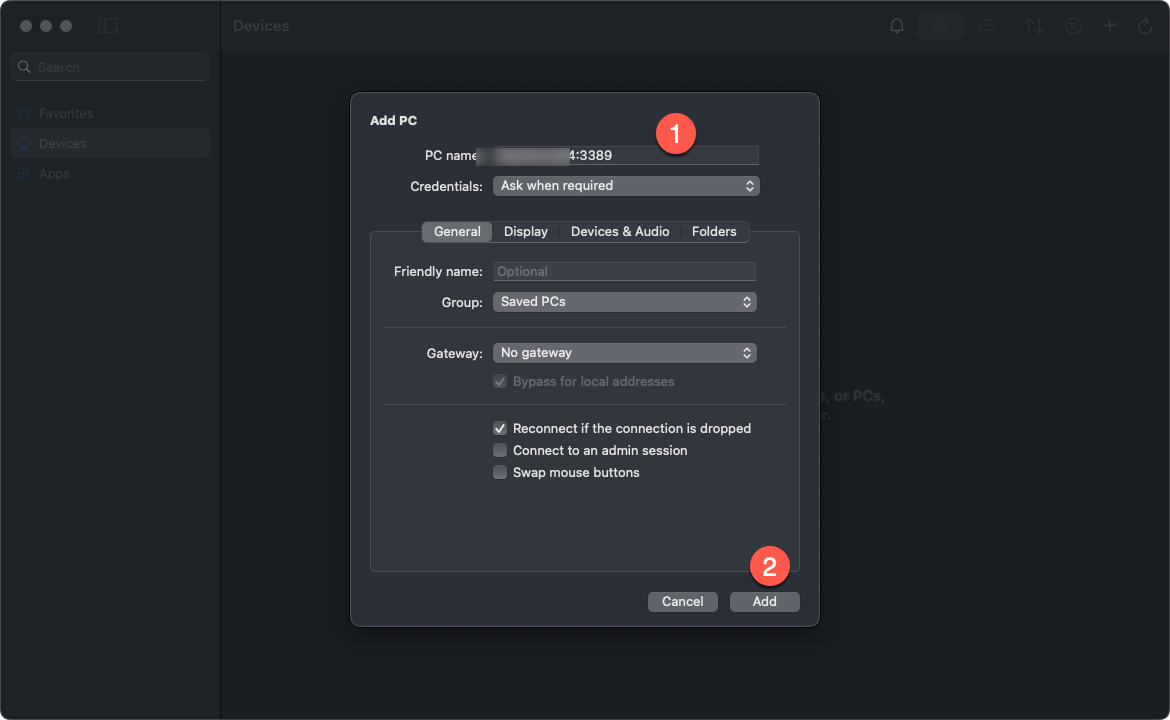This screenshot has width=1170, height=720.
Task: Click the notifications bell icon
Action: (897, 26)
